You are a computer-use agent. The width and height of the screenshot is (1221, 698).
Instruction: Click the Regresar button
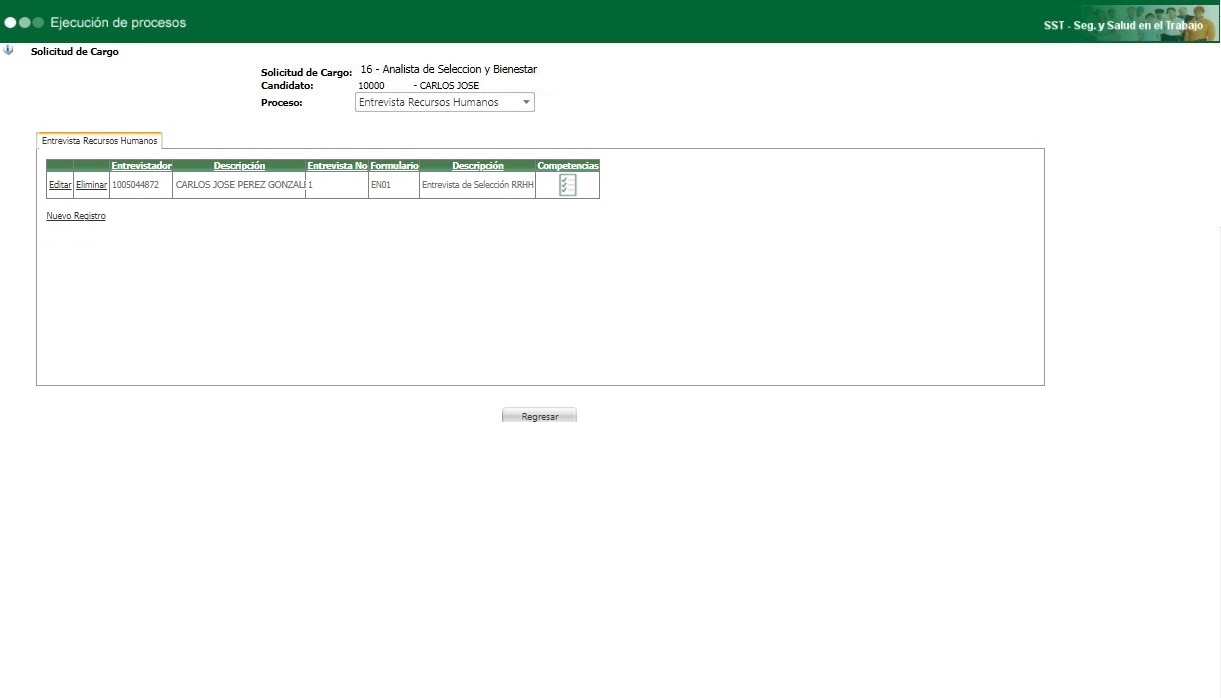pos(539,416)
